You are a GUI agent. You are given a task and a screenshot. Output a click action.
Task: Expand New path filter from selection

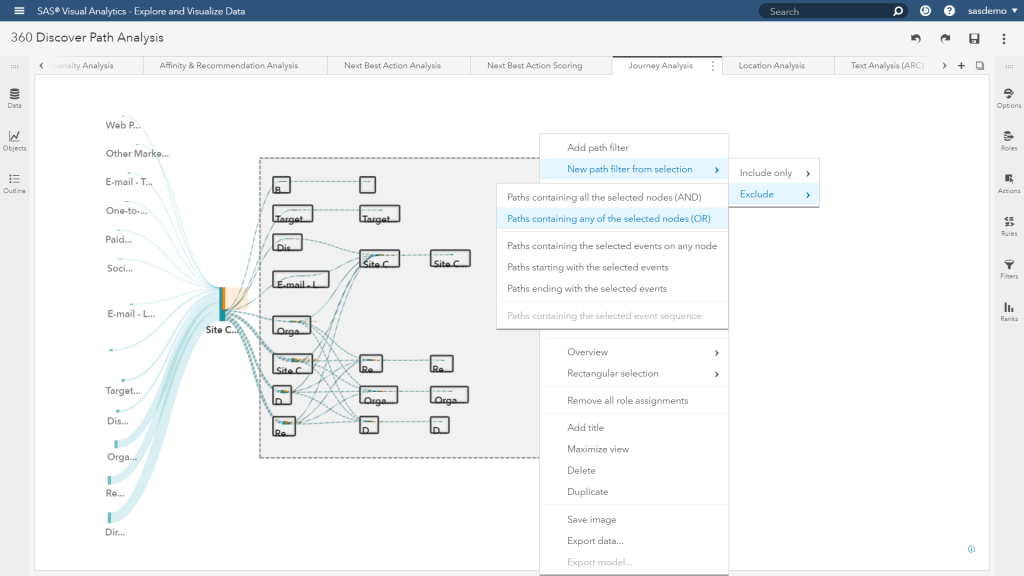pos(633,169)
